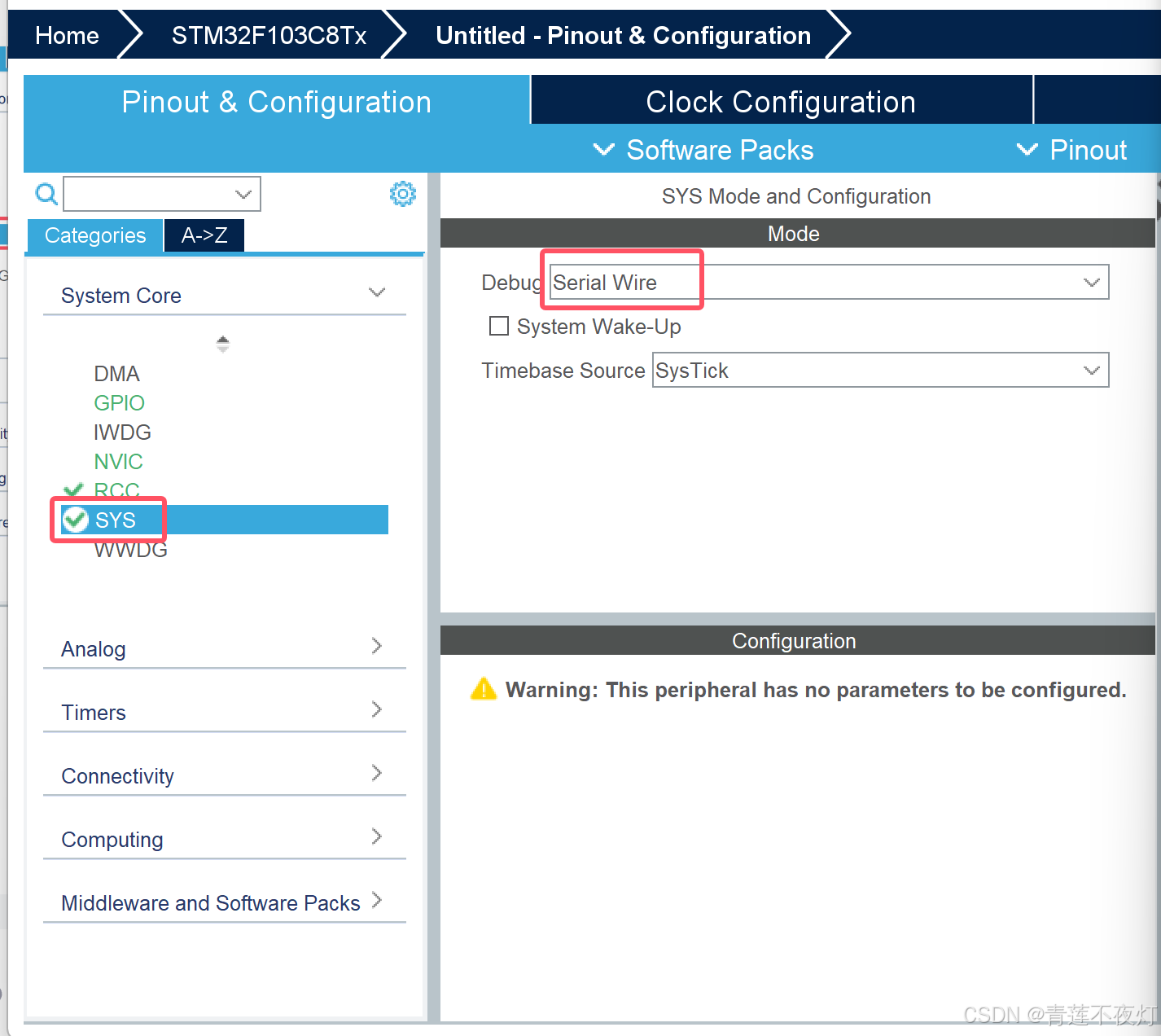Open the Debug mode dropdown
The height and width of the screenshot is (1036, 1161).
click(x=829, y=282)
